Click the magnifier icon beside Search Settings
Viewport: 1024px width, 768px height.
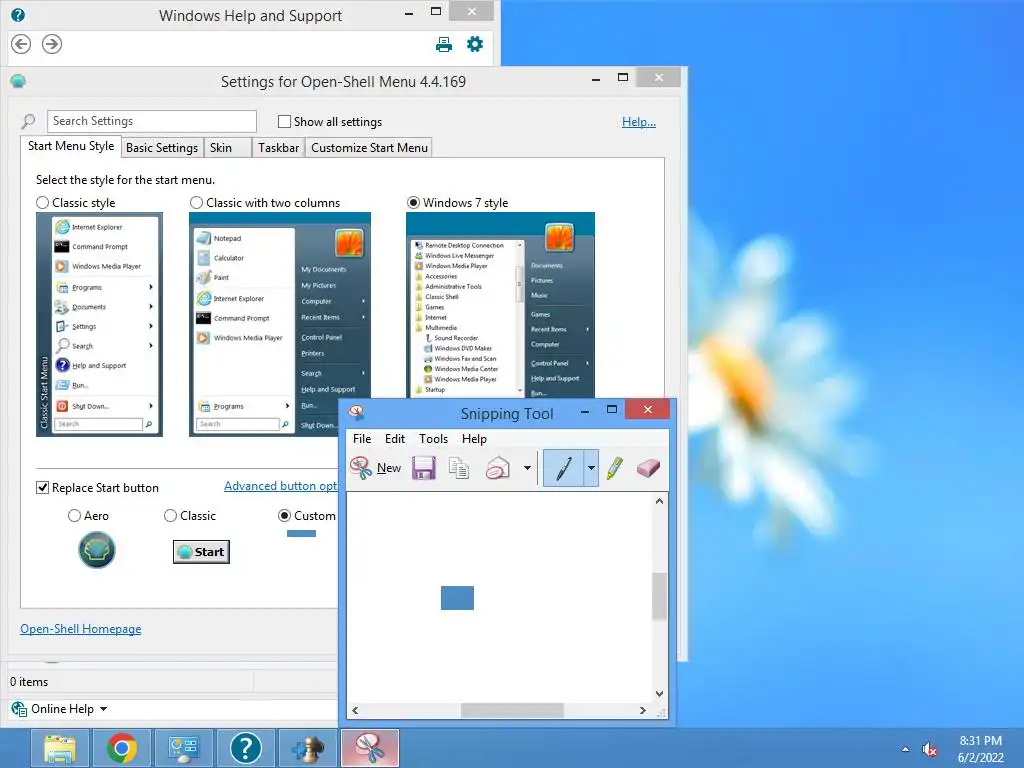[x=28, y=121]
